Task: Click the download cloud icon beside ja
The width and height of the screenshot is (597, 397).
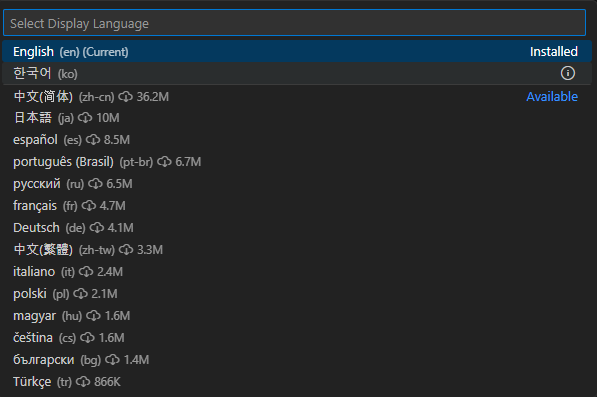Action: [85, 118]
